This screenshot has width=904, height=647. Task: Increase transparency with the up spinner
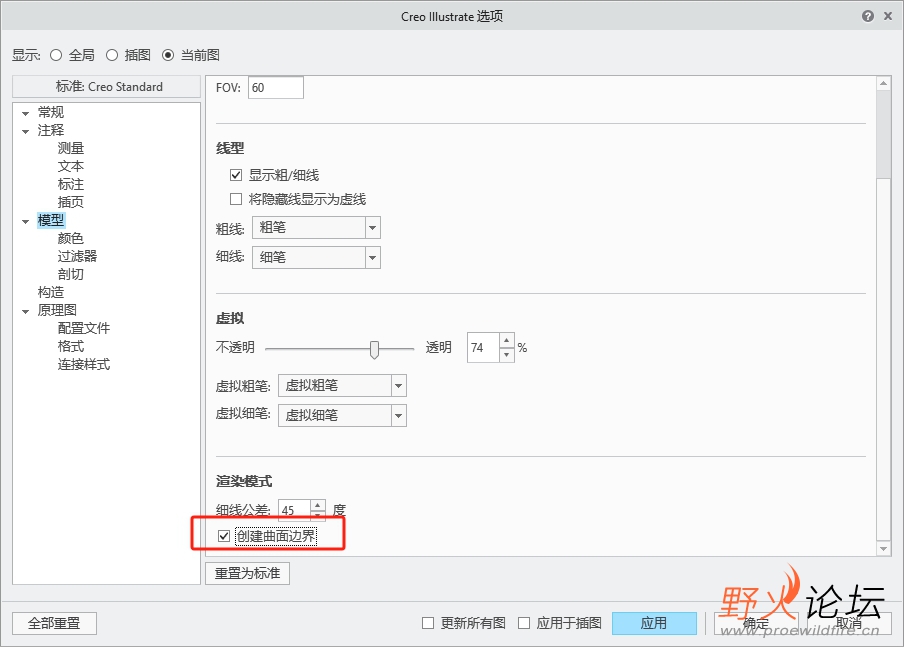(x=506, y=340)
